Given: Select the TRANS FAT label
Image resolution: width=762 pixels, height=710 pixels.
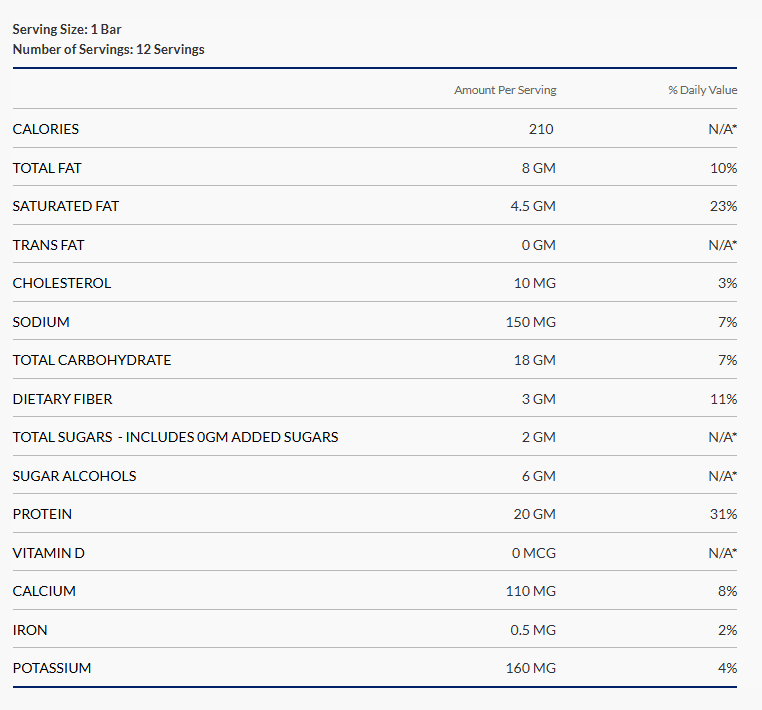Looking at the screenshot, I should point(48,245).
